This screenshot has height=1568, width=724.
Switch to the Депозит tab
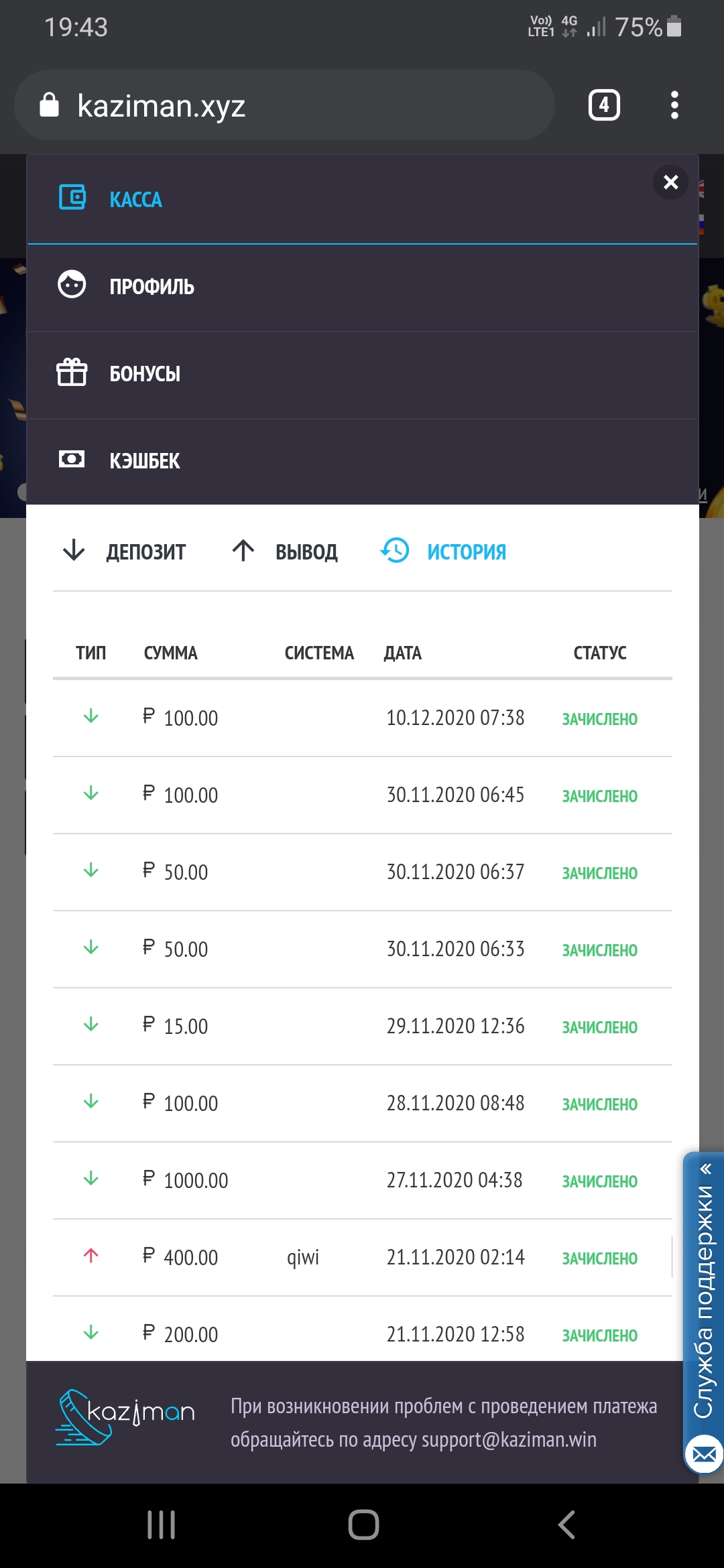[125, 551]
